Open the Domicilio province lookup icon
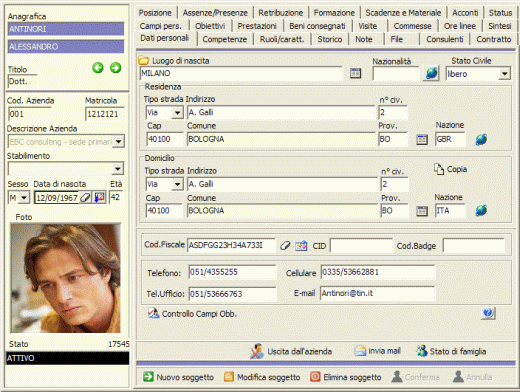520x392 pixels. (422, 211)
